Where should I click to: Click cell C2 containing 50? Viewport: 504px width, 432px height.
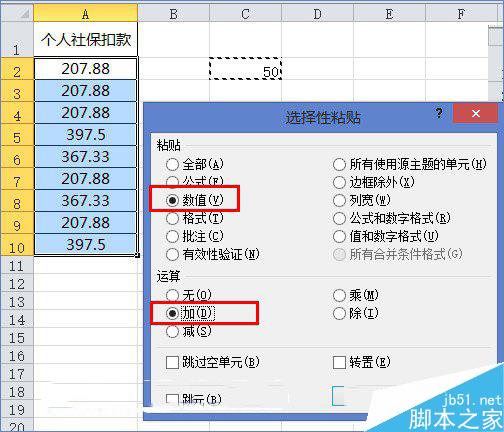[x=246, y=69]
